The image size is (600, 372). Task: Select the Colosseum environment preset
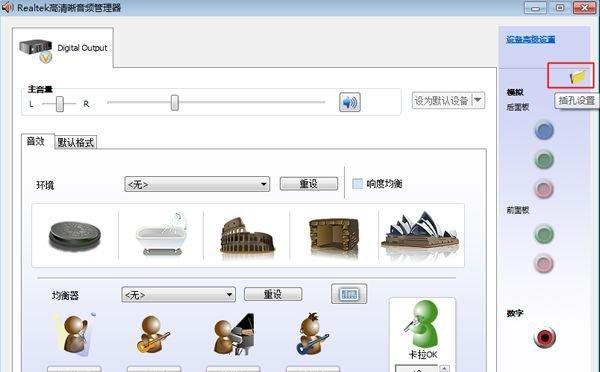(x=247, y=235)
